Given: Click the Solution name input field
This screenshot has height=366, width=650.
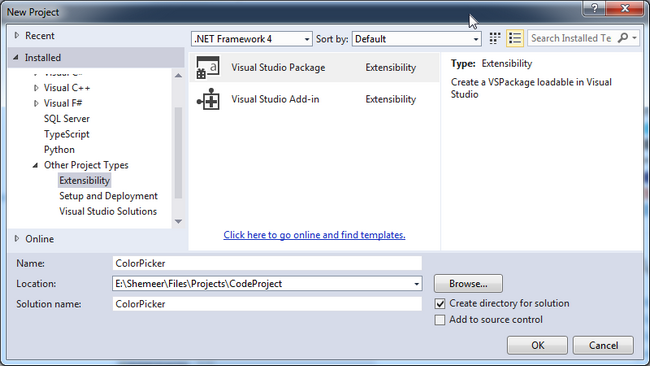Looking at the screenshot, I should click(x=267, y=304).
